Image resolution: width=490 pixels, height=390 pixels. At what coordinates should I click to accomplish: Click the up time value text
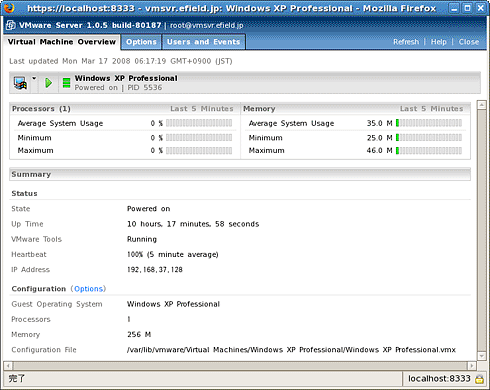pos(193,224)
